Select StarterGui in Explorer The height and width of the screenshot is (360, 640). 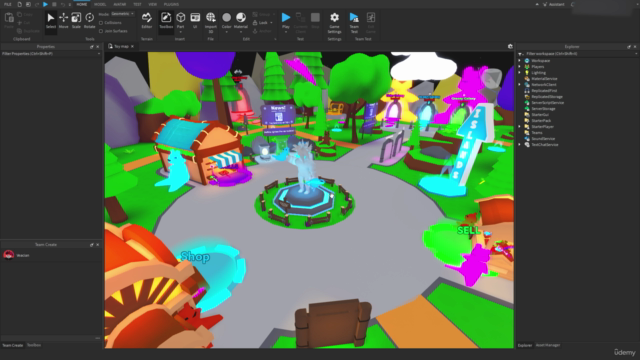tap(540, 115)
